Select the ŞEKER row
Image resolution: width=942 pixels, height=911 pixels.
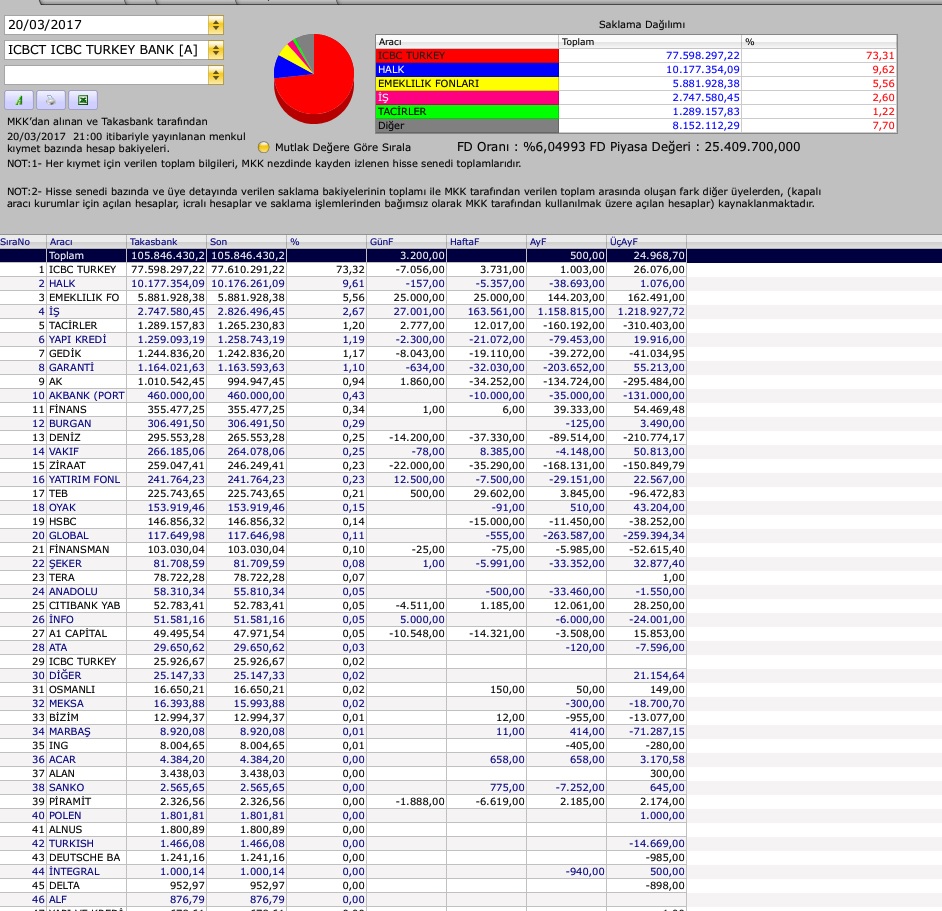coord(342,563)
